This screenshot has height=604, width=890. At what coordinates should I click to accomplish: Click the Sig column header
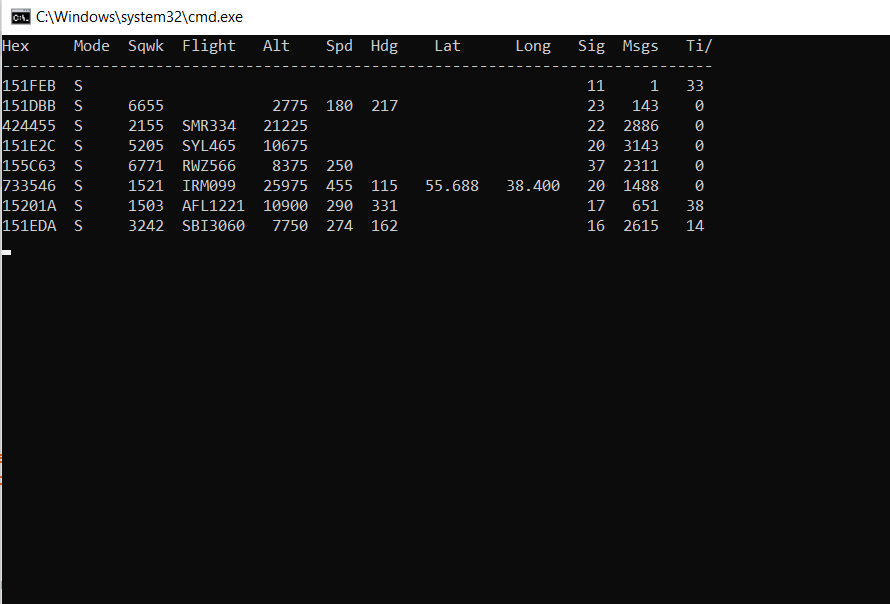click(591, 46)
